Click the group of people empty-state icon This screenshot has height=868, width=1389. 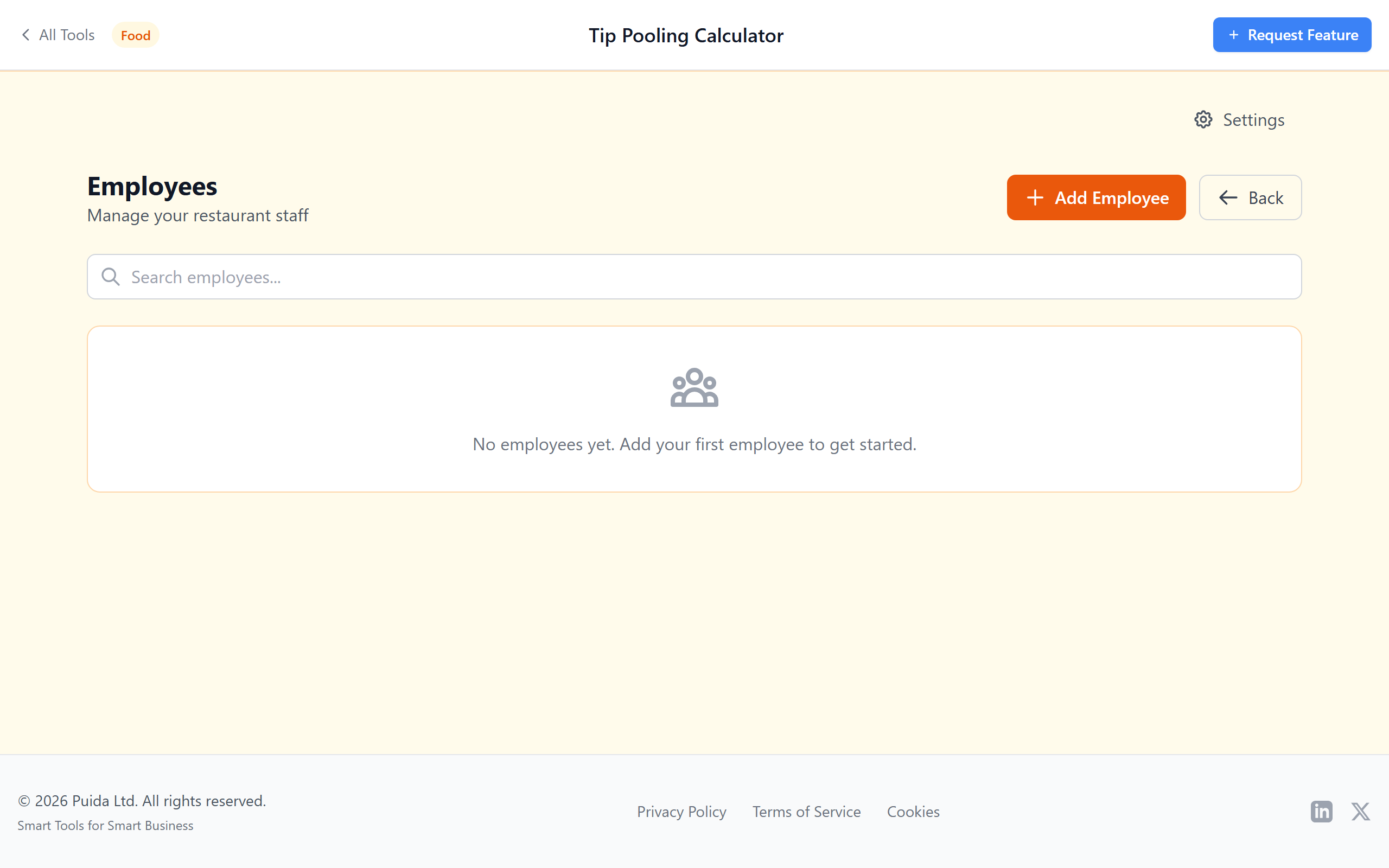(694, 388)
